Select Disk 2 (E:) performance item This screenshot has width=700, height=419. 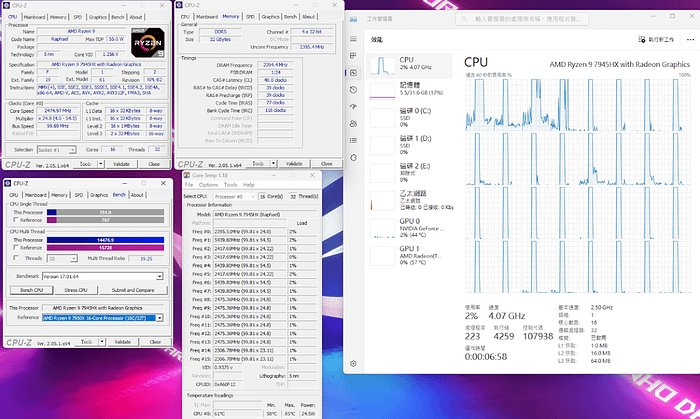[x=410, y=173]
